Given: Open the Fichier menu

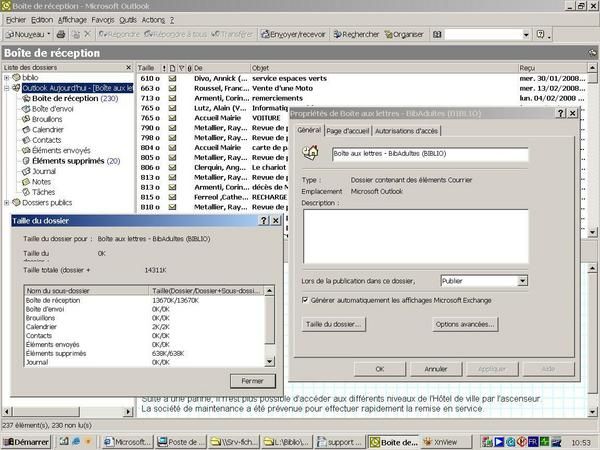Looking at the screenshot, I should click(16, 20).
